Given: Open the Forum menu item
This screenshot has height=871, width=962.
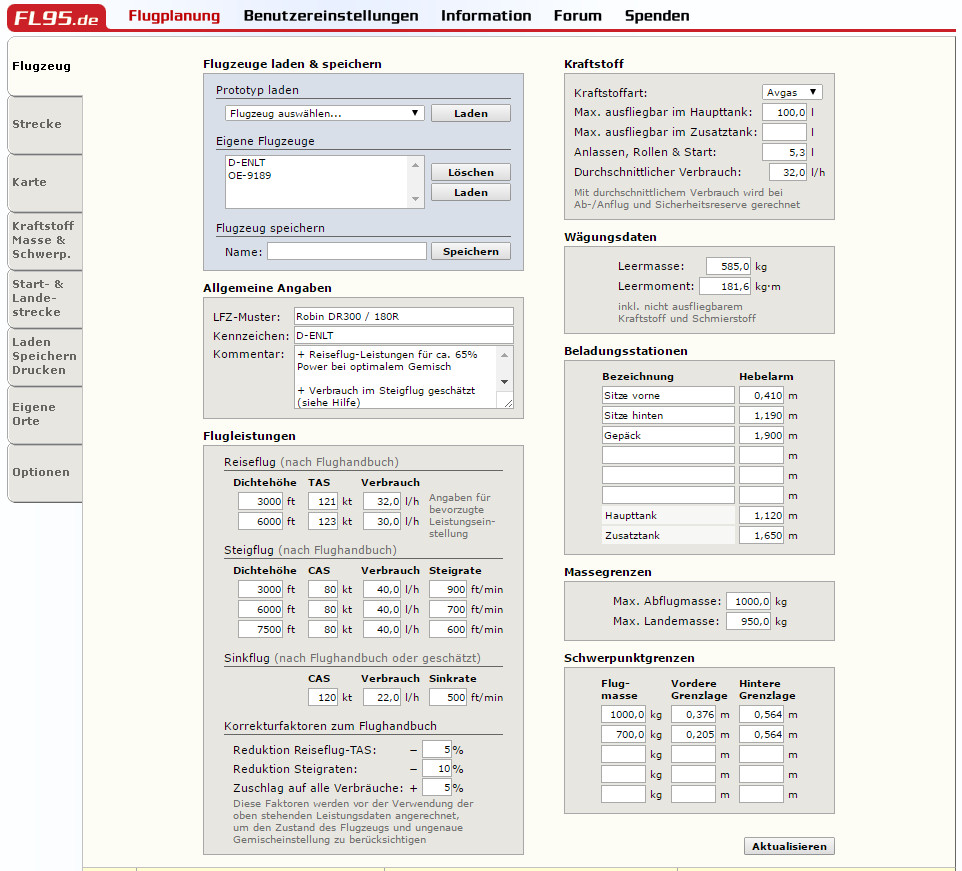Looking at the screenshot, I should (x=577, y=16).
